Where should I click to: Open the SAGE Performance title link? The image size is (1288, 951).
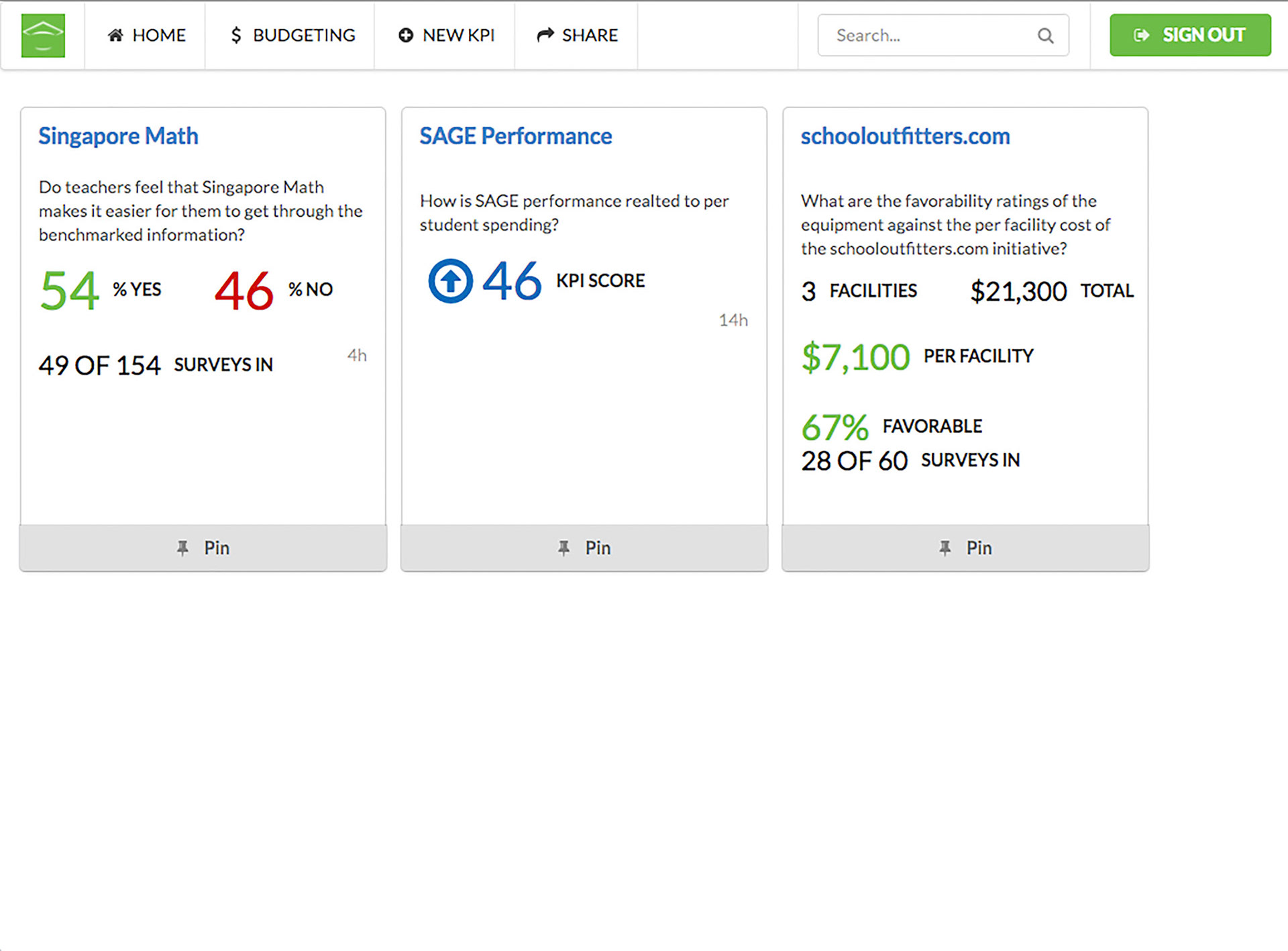(x=515, y=136)
